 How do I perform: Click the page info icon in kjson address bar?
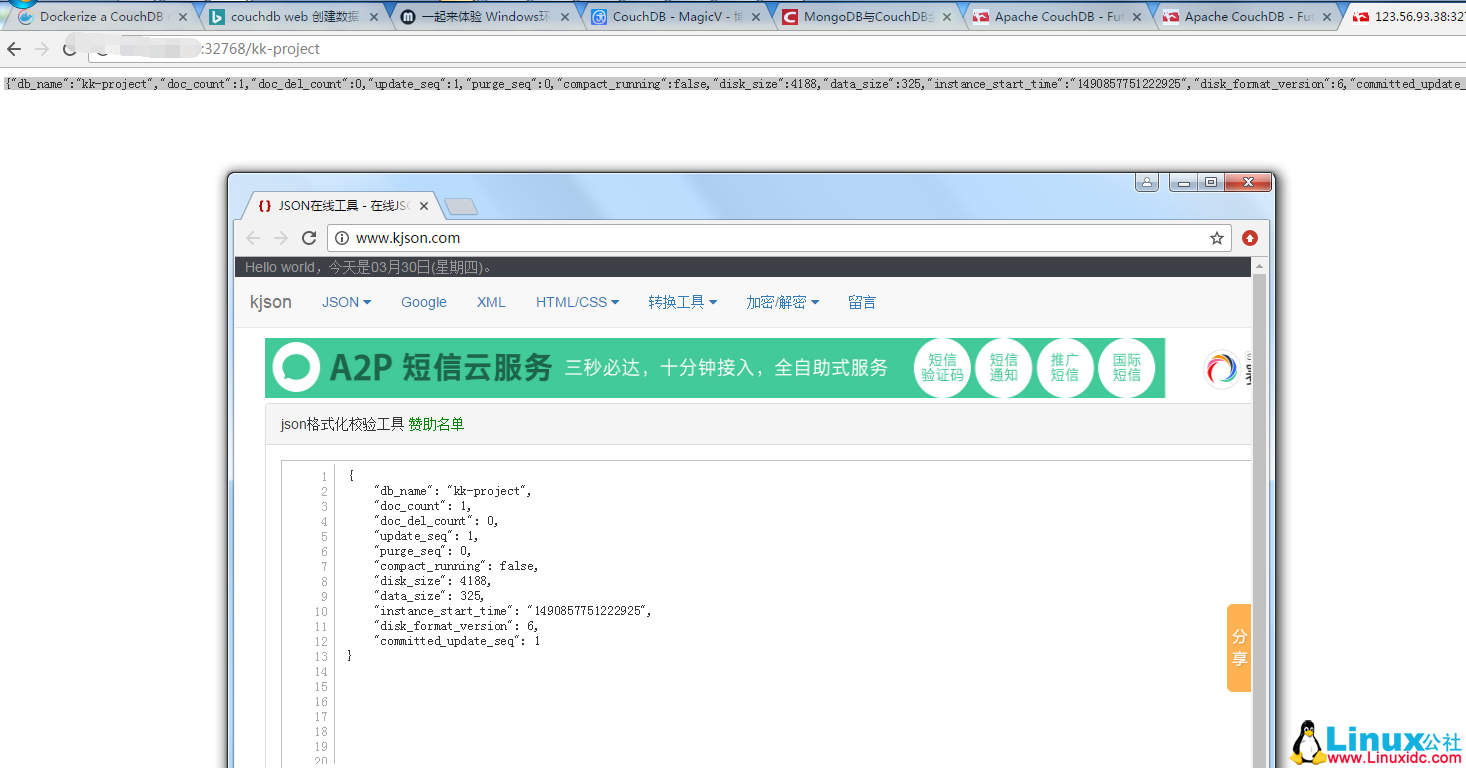point(341,238)
